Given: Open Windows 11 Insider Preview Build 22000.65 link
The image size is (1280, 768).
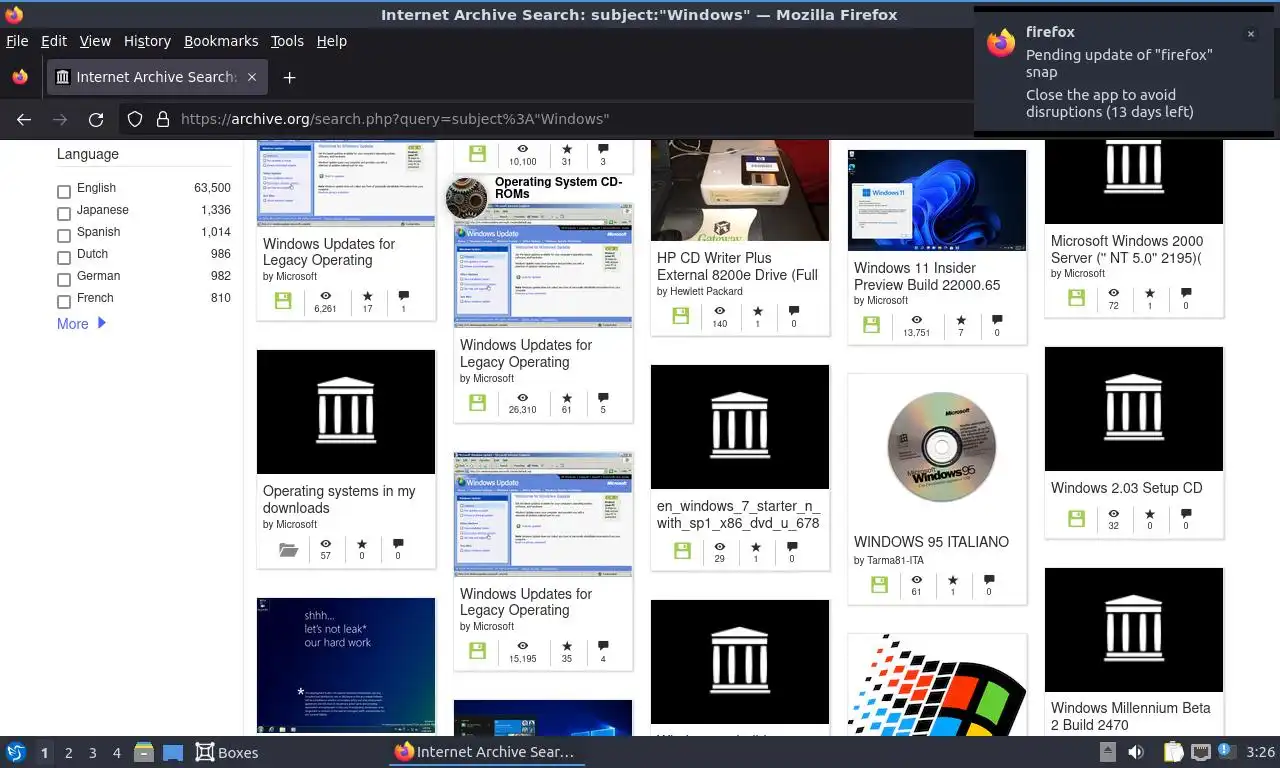Looking at the screenshot, I should 927,276.
